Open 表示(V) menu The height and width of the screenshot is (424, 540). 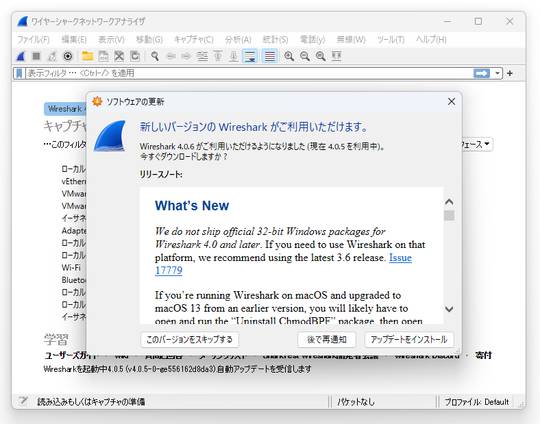click(x=111, y=40)
